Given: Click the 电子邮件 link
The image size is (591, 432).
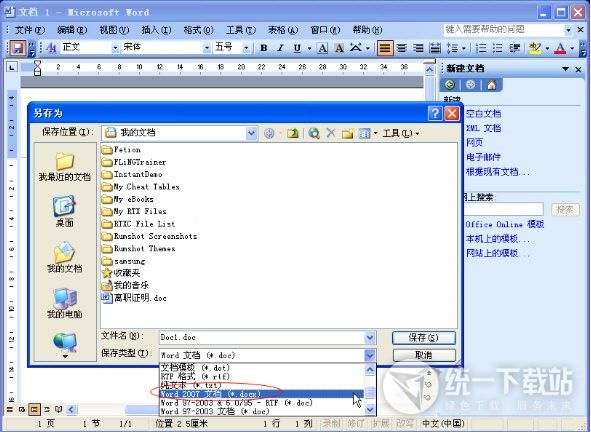Looking at the screenshot, I should [x=483, y=157].
